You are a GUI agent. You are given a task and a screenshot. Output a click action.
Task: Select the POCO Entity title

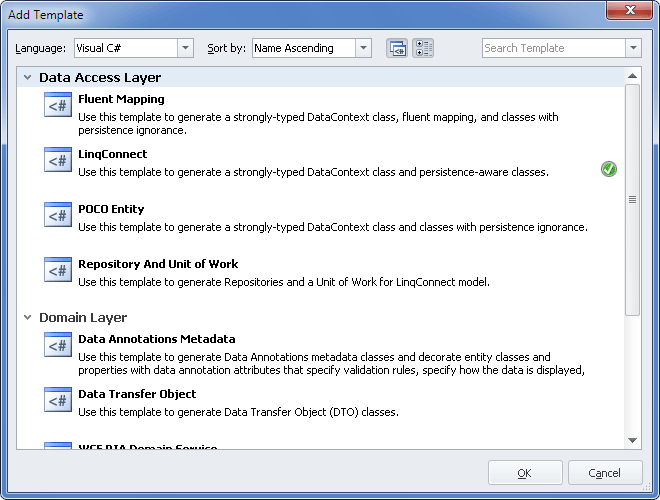pos(111,209)
